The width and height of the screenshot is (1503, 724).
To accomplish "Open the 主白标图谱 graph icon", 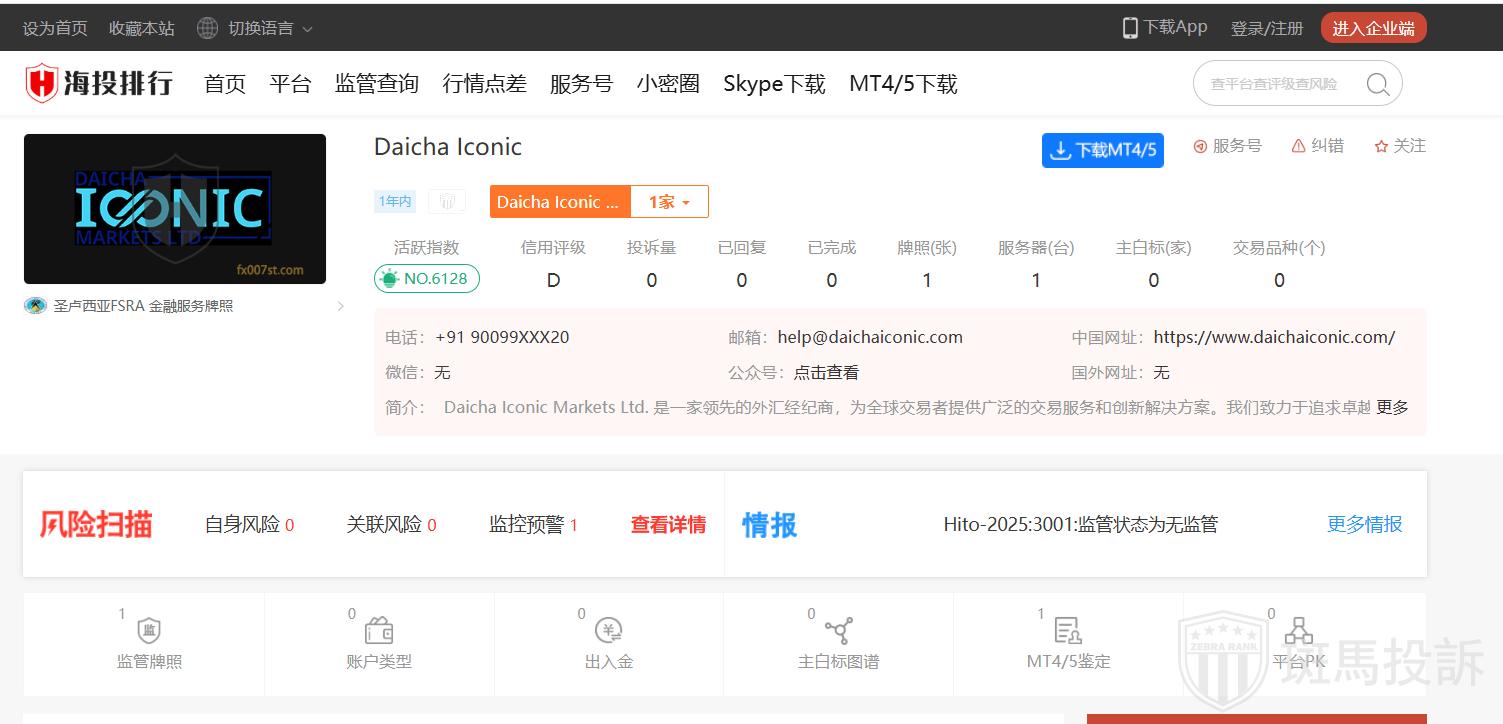I will point(838,631).
